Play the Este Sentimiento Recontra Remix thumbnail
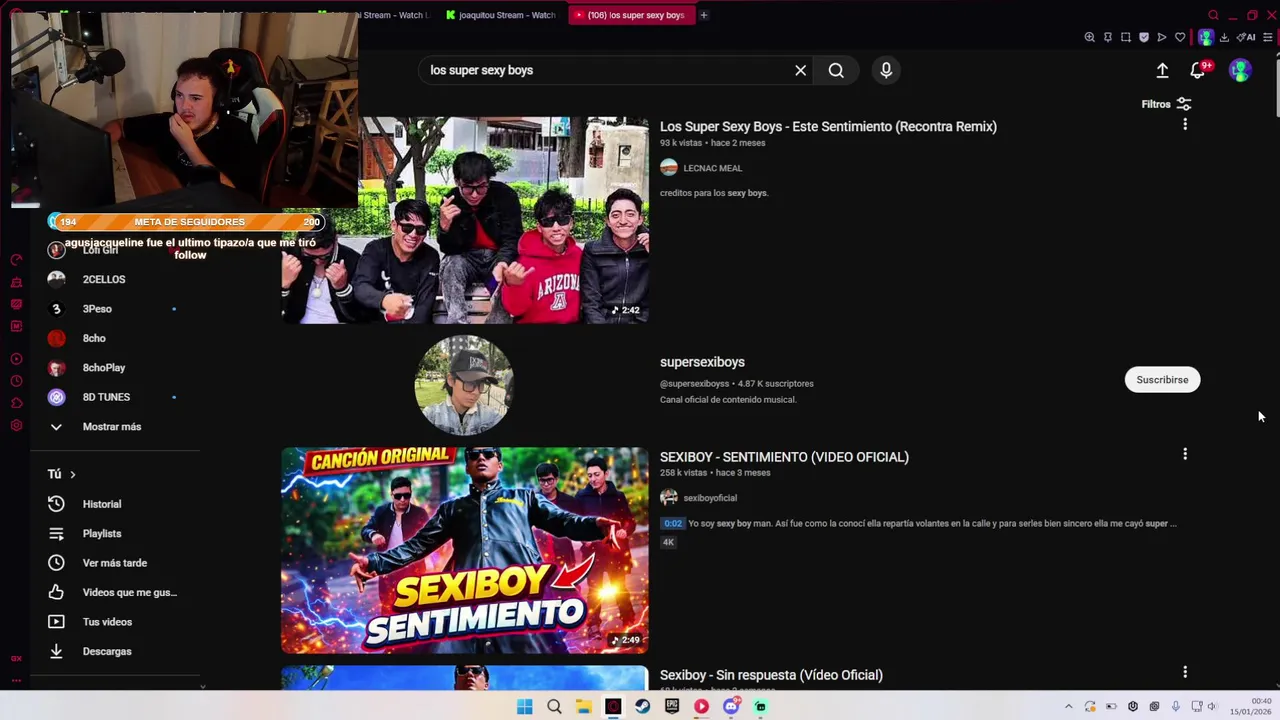1280x720 pixels. [465, 220]
